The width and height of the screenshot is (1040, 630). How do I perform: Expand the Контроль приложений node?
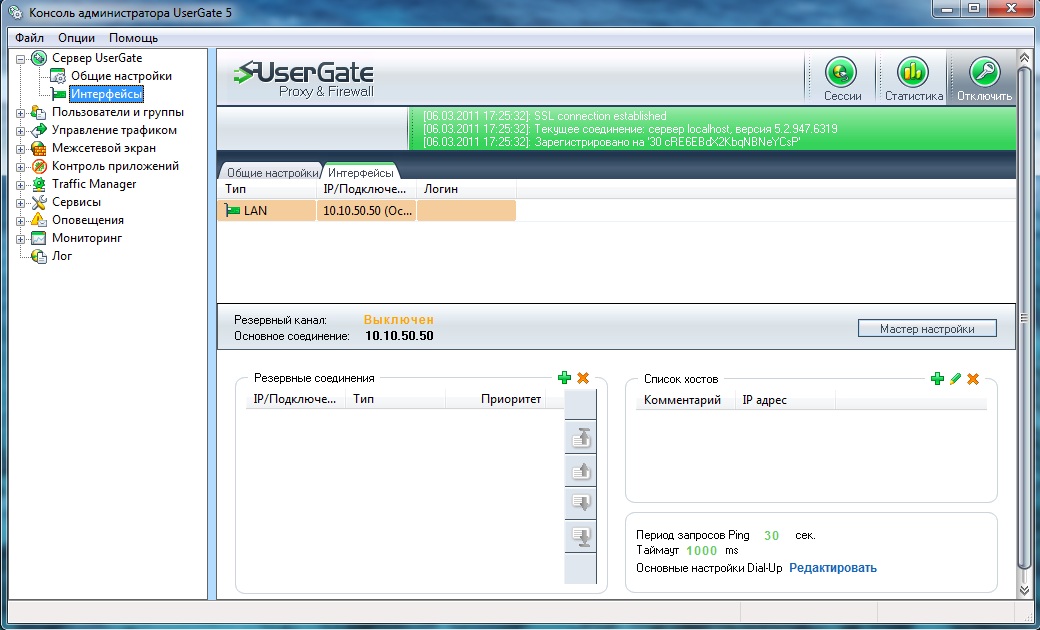pos(21,167)
